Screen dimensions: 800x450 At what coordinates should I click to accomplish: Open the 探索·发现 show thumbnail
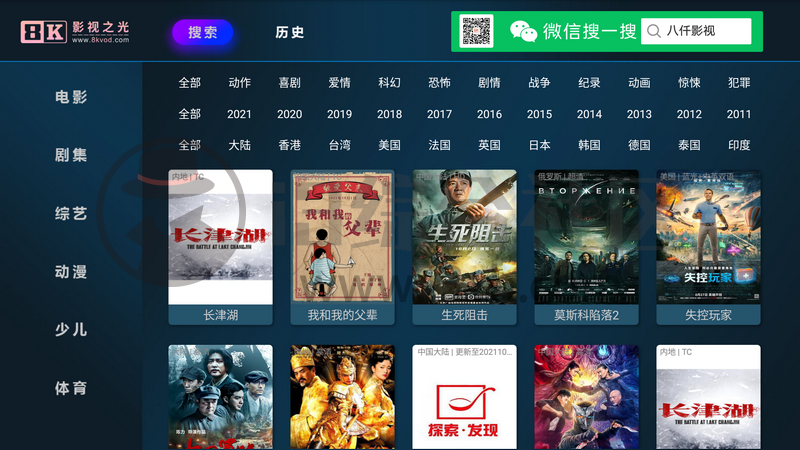(x=464, y=397)
